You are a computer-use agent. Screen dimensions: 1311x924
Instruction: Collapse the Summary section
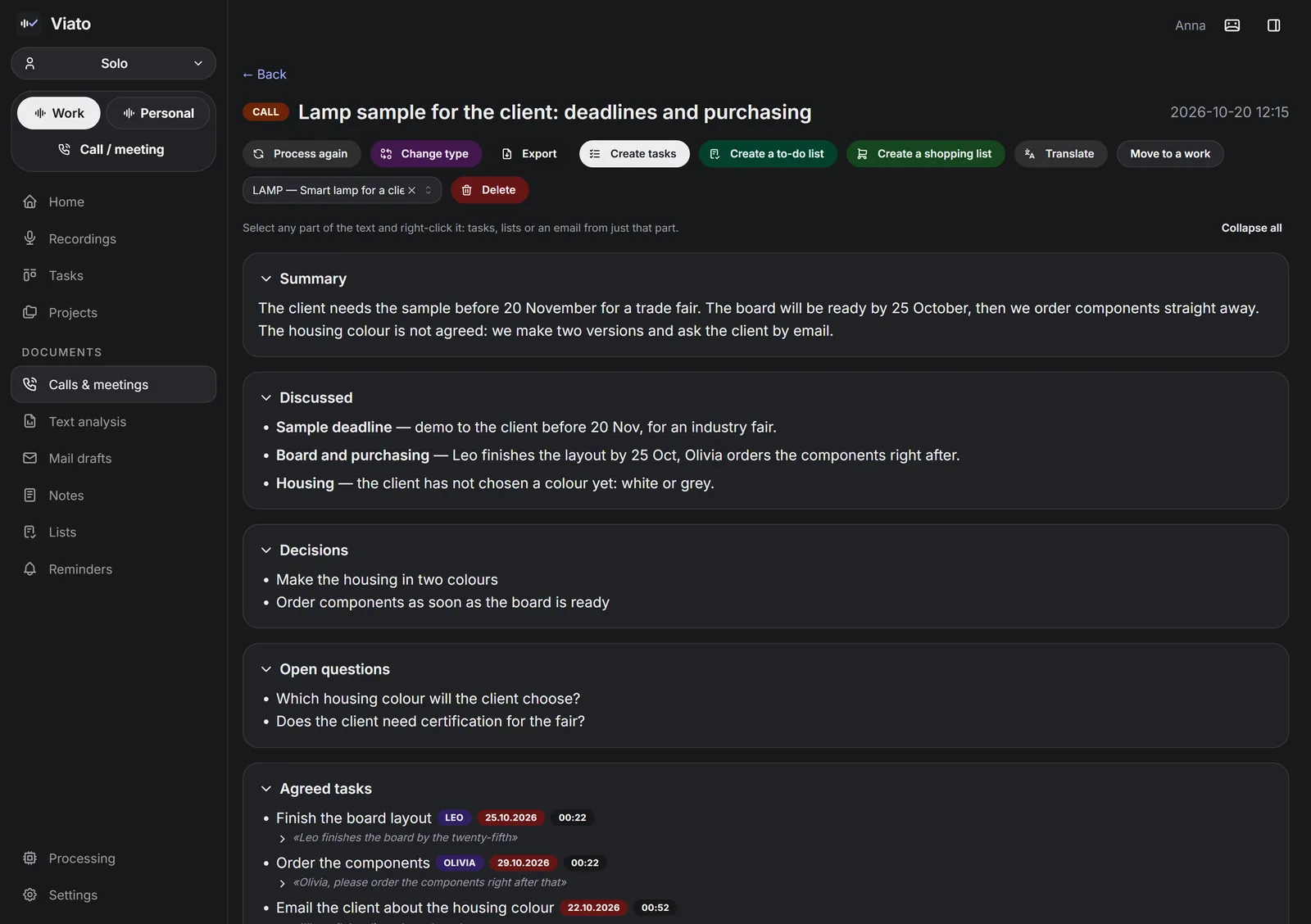(x=266, y=279)
